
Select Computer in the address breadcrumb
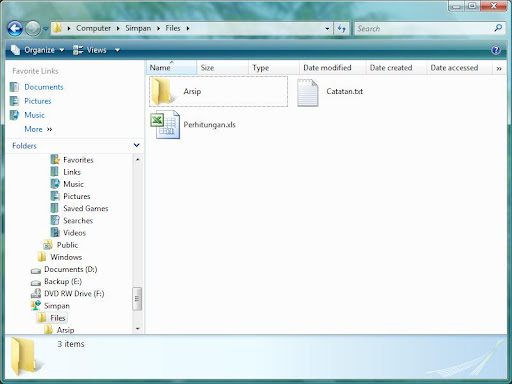(x=93, y=28)
